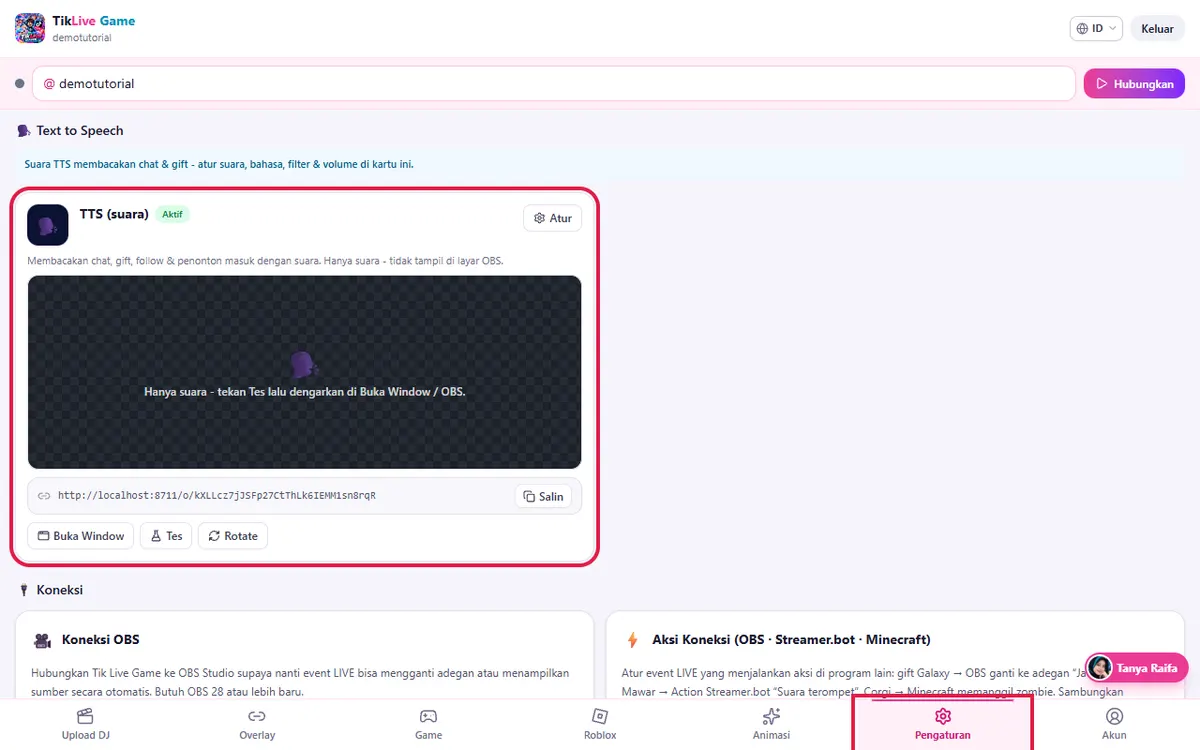The width and height of the screenshot is (1200, 750).
Task: Click the TikLive Game logo icon
Action: click(30, 28)
